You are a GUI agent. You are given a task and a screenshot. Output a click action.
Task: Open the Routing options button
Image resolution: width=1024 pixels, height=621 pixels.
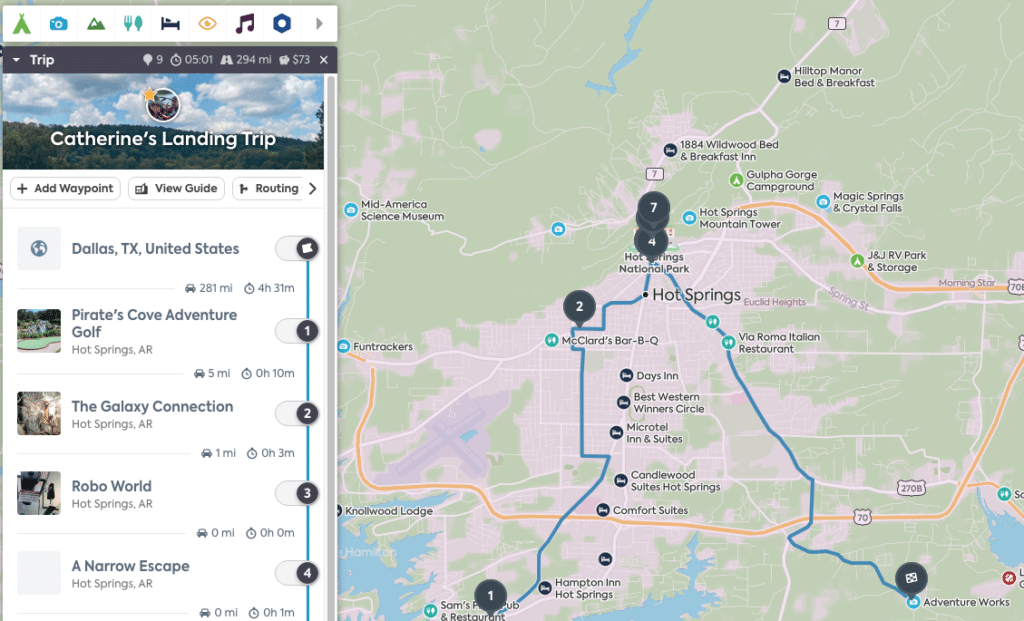268,189
